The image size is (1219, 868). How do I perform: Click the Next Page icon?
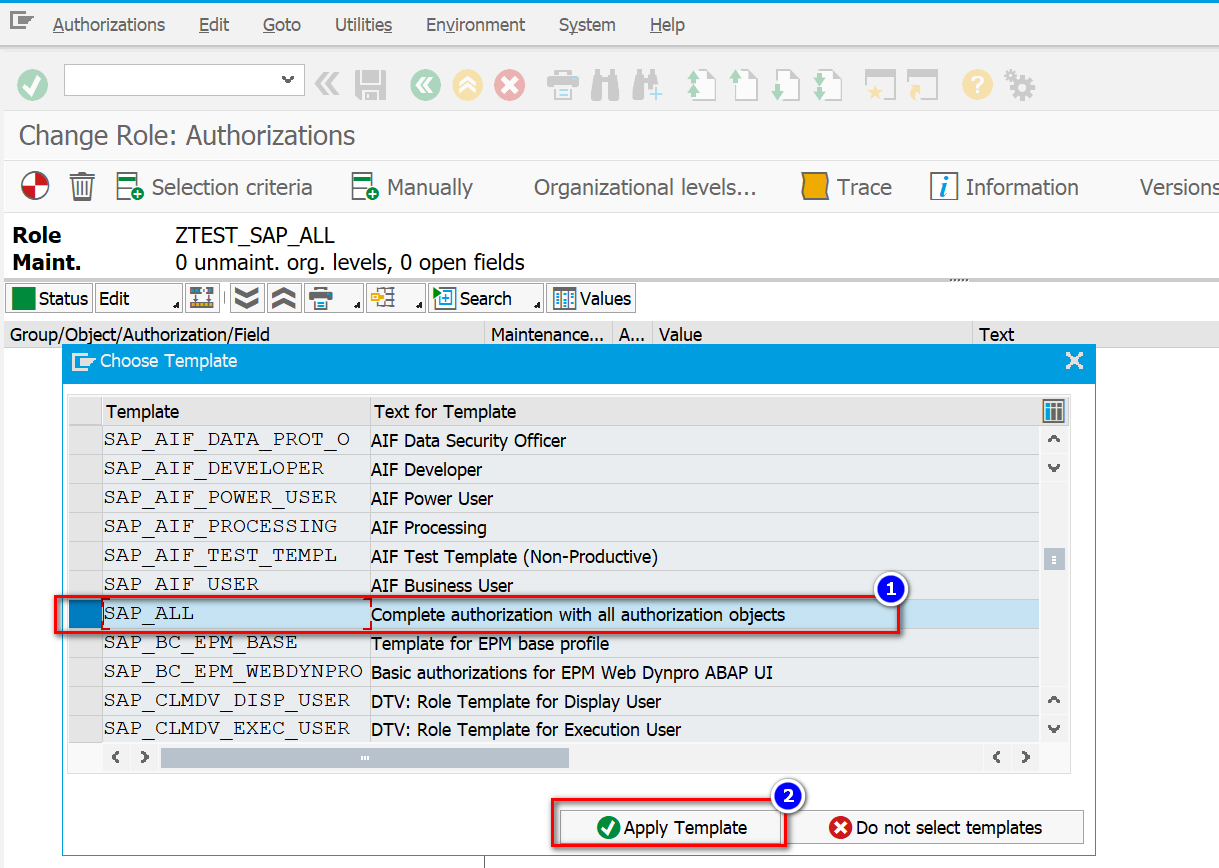point(785,84)
